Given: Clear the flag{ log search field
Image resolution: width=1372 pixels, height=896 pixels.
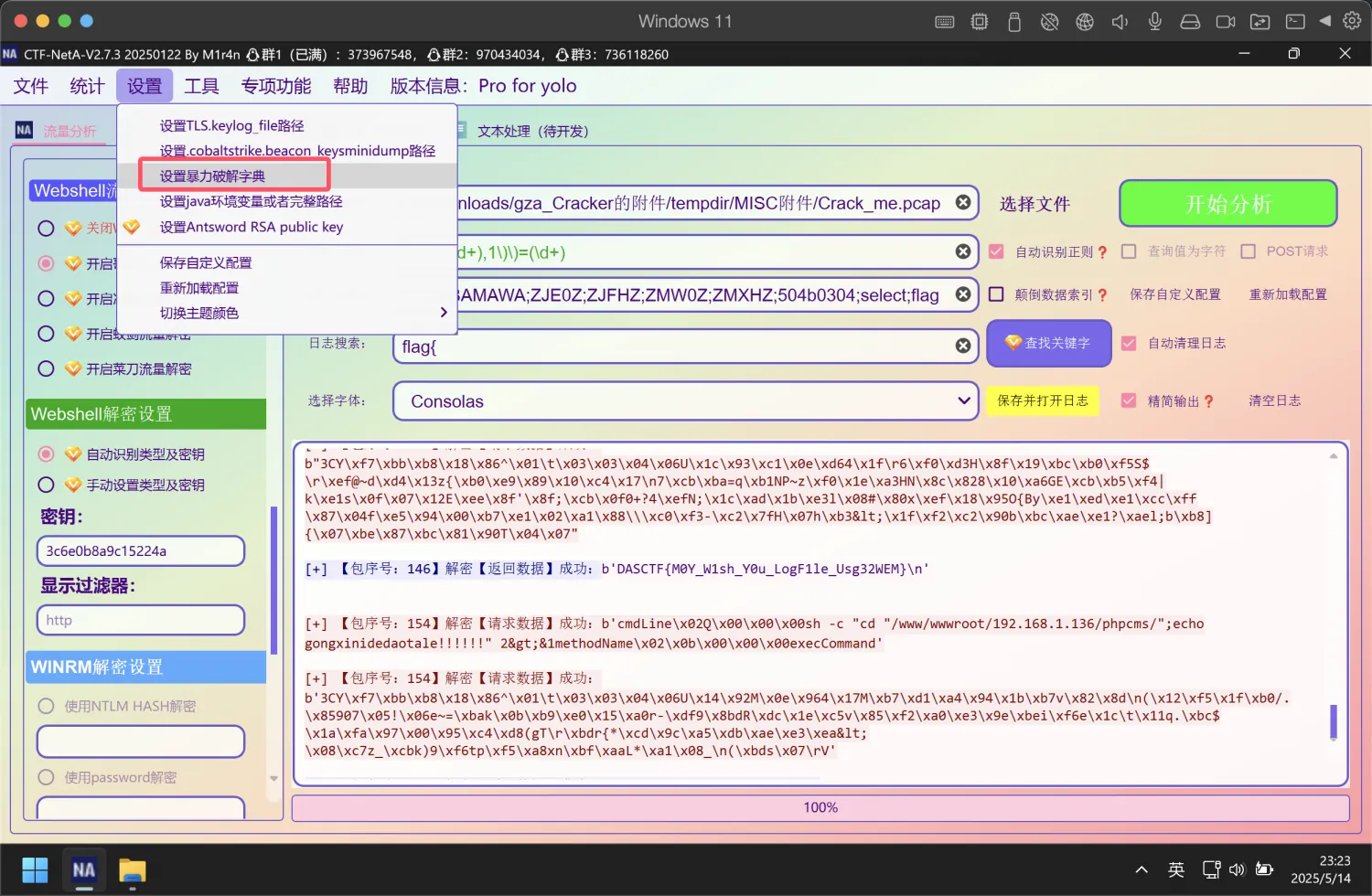Looking at the screenshot, I should click(963, 346).
